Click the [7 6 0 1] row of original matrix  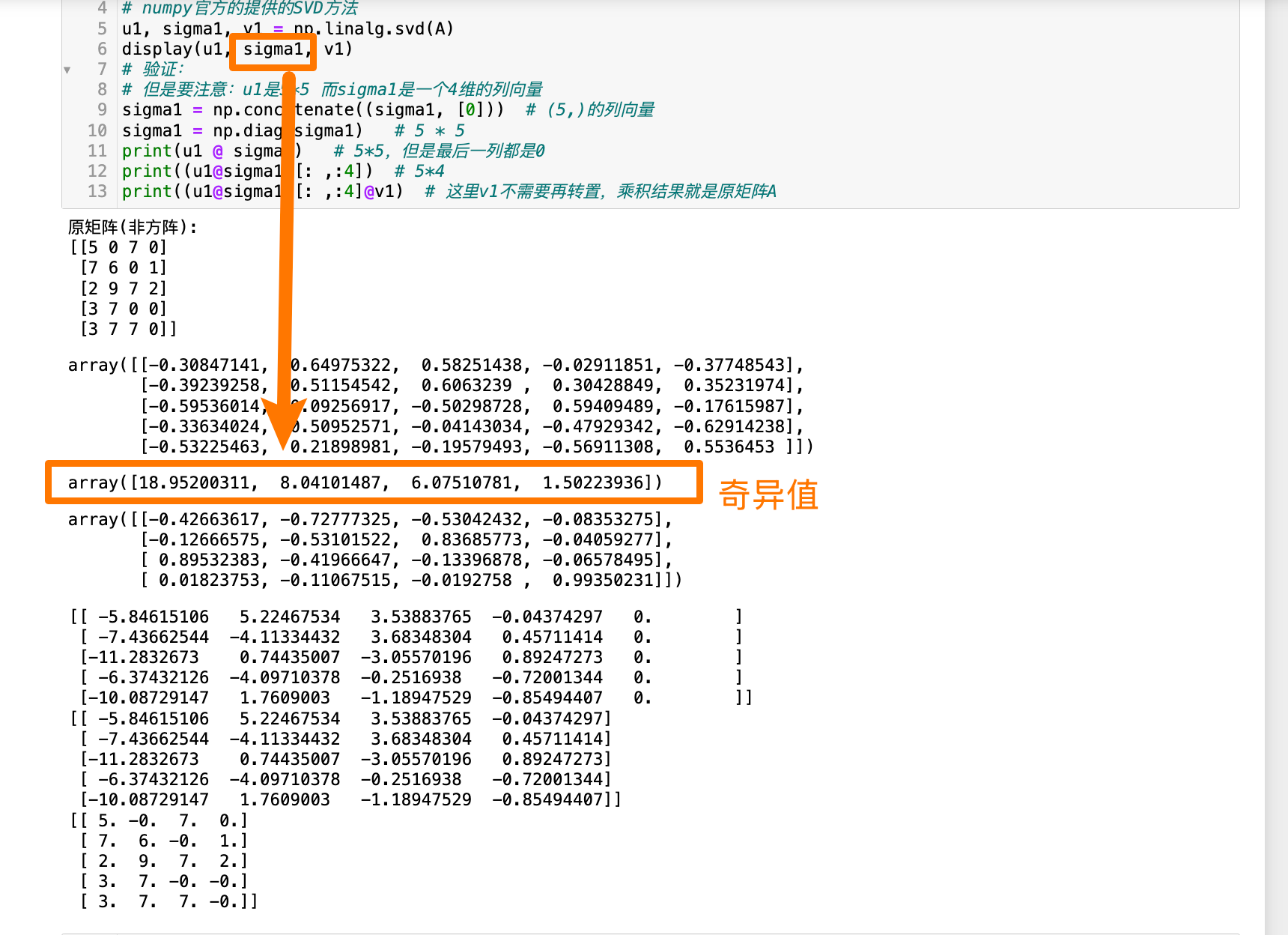point(124,267)
